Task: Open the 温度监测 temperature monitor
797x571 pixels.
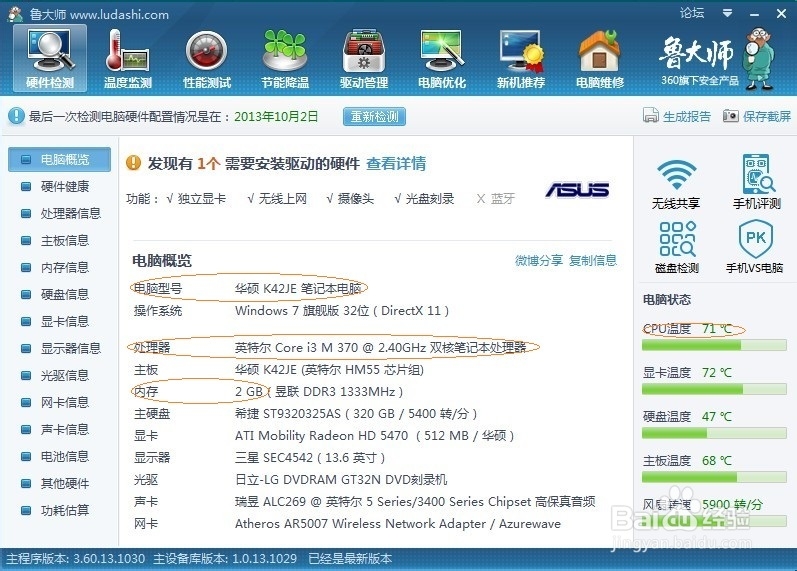Action: click(128, 58)
